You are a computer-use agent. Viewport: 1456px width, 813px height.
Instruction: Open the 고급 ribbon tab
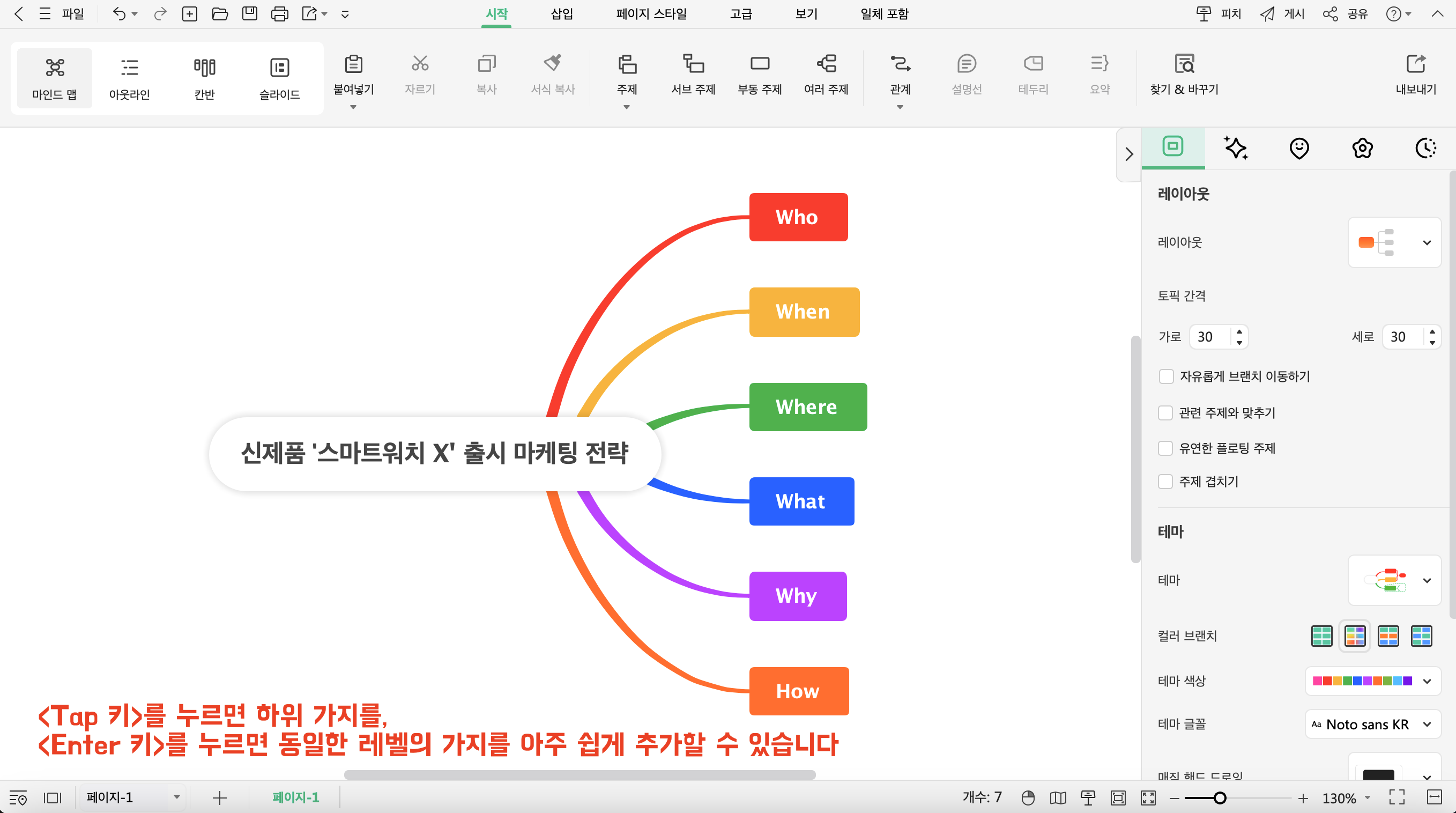tap(741, 13)
